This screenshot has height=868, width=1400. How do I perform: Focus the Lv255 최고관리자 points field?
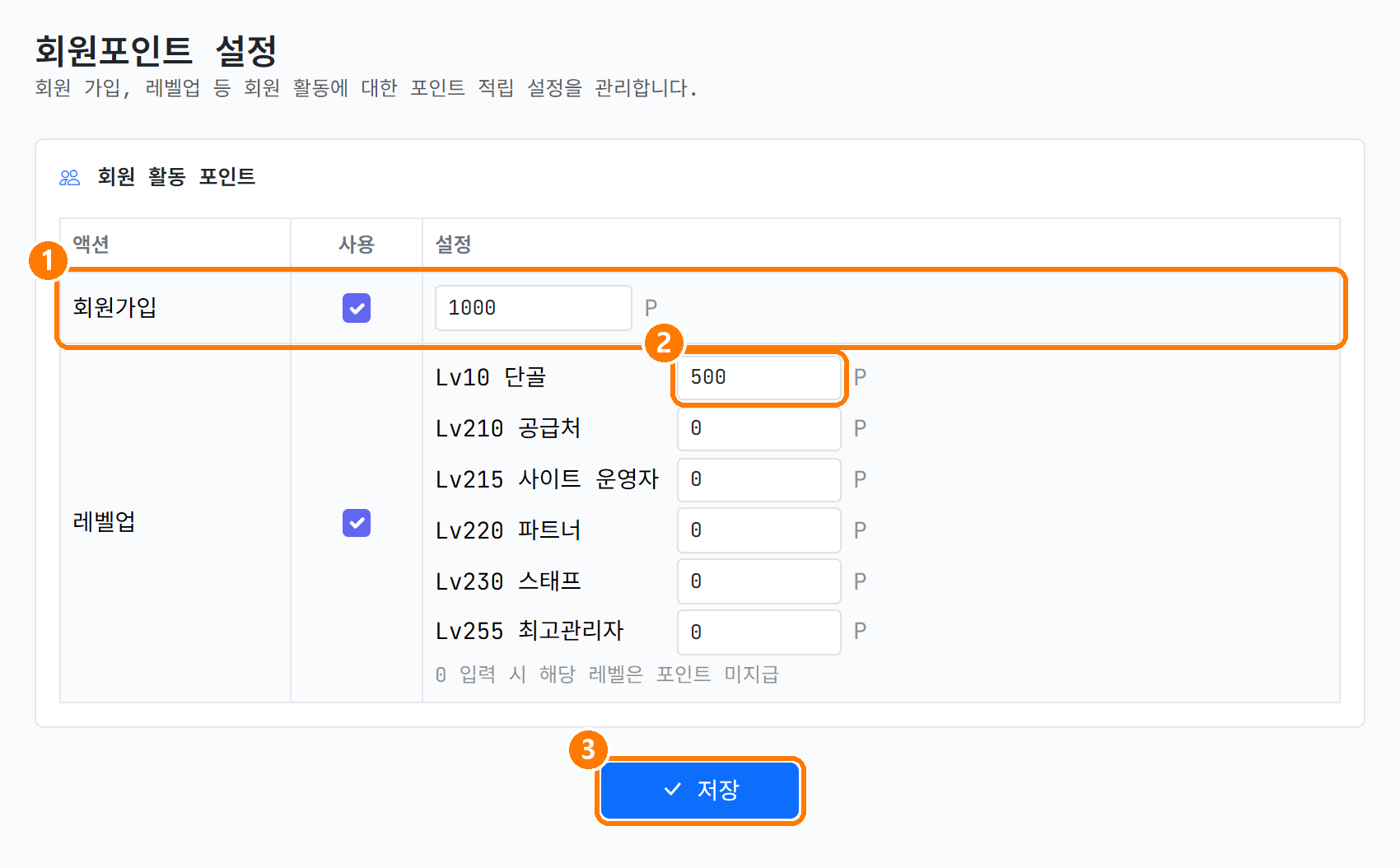(x=759, y=632)
